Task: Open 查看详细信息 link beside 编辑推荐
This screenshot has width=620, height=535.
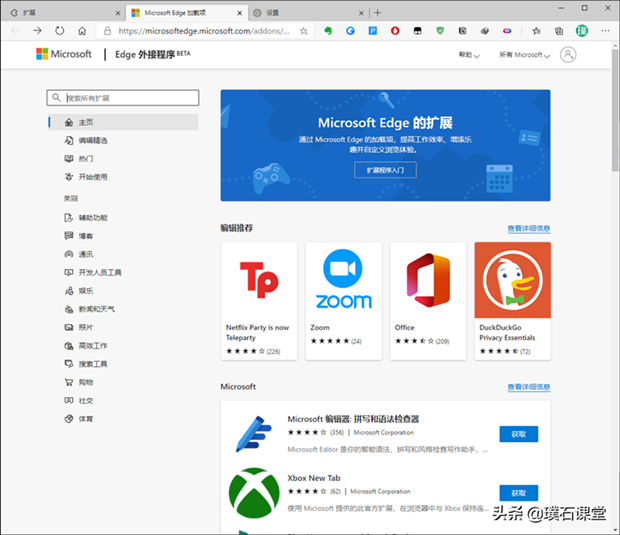Action: click(529, 229)
